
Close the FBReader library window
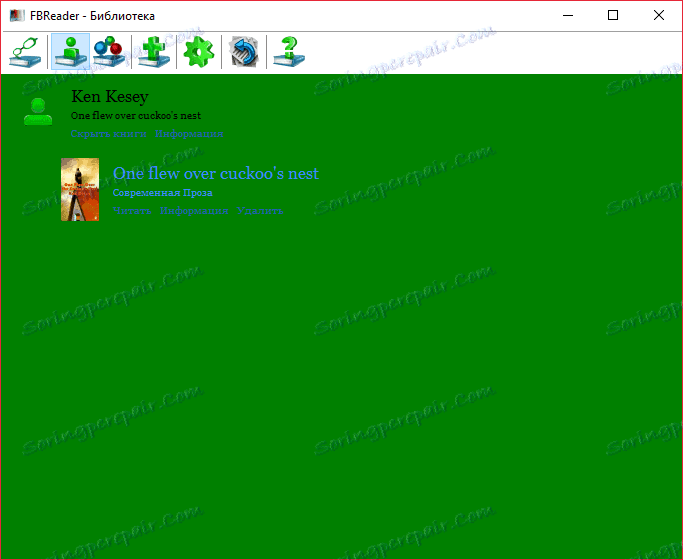pyautogui.click(x=659, y=16)
